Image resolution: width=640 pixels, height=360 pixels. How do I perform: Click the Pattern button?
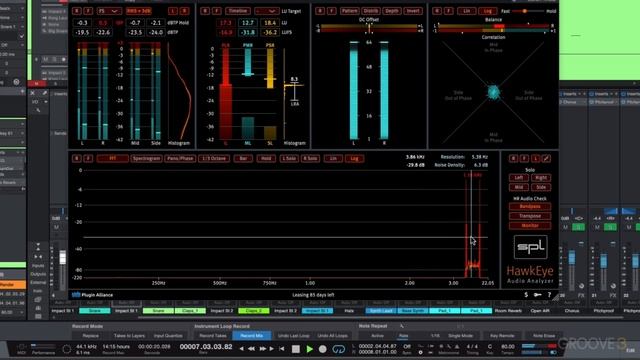pos(349,11)
